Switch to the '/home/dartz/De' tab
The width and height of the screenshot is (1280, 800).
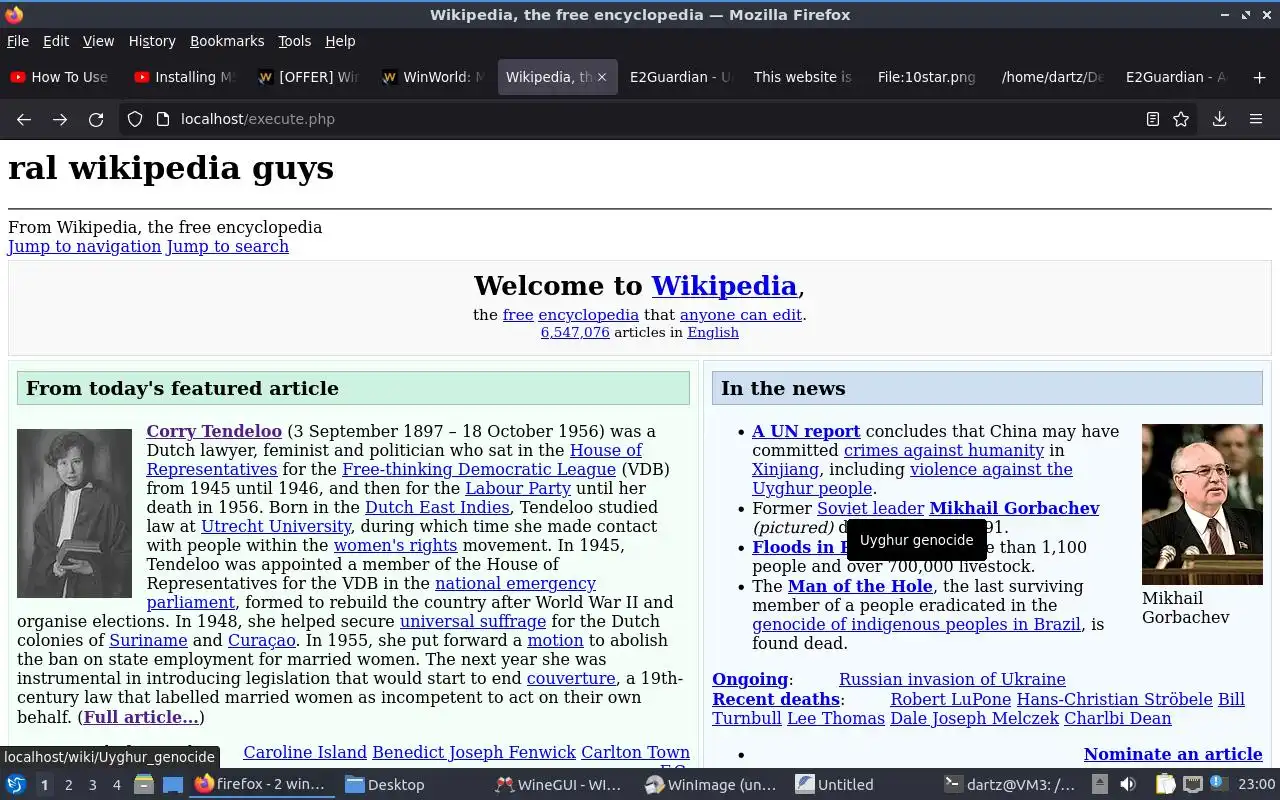pyautogui.click(x=1053, y=77)
